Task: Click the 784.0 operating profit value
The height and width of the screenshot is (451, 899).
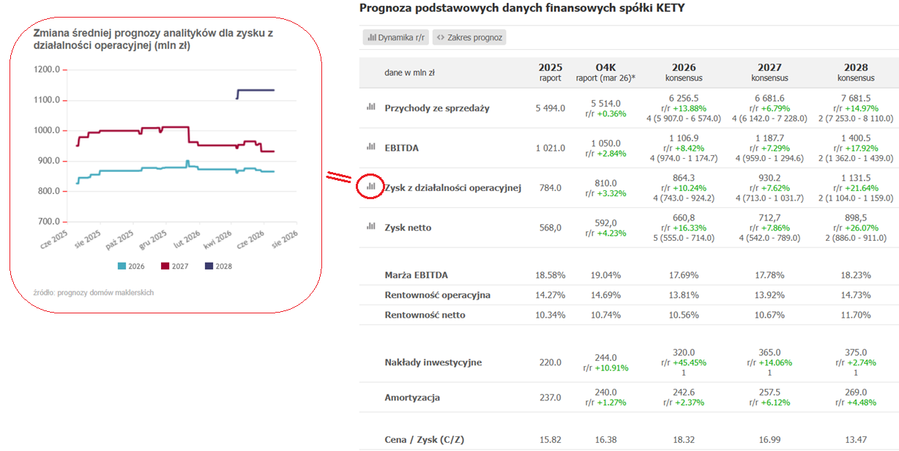Action: [x=550, y=187]
